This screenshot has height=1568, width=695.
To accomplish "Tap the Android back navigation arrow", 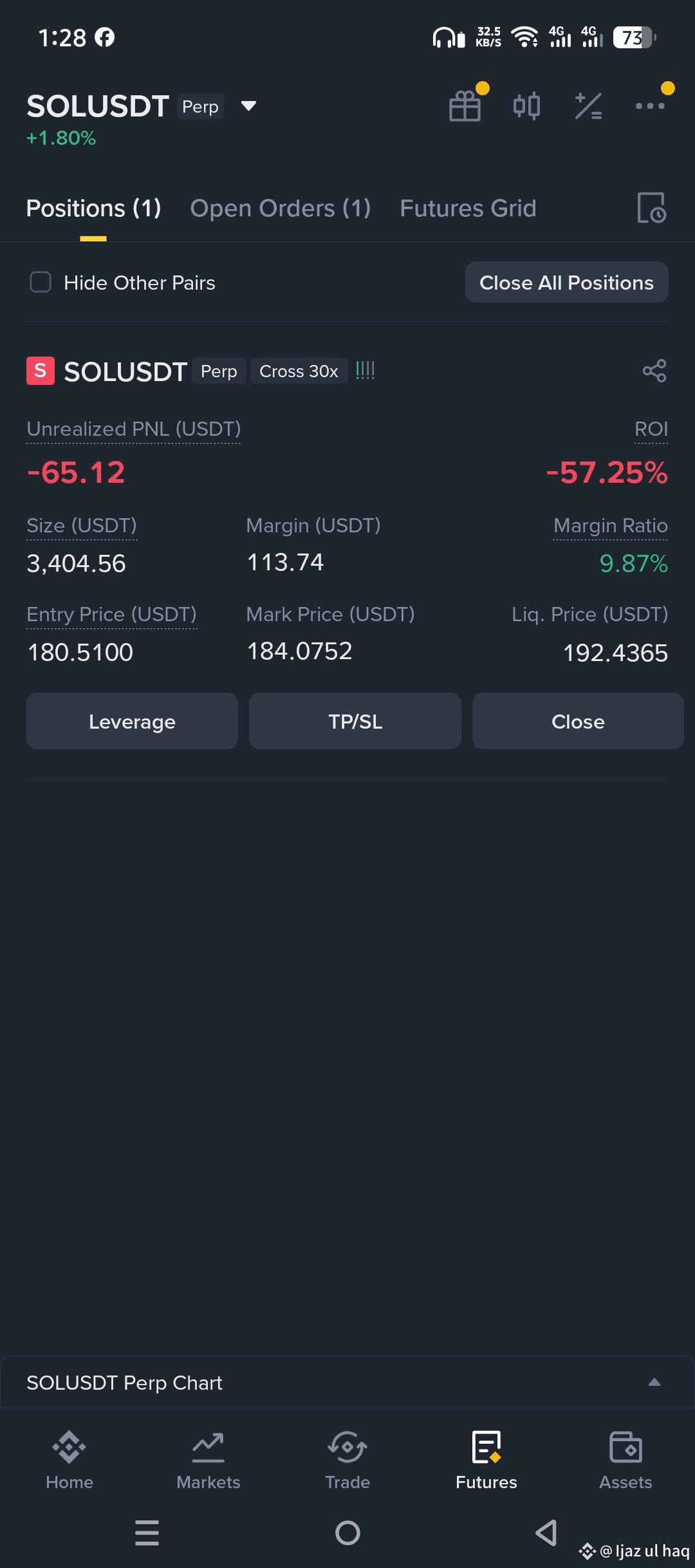I will click(x=546, y=1533).
